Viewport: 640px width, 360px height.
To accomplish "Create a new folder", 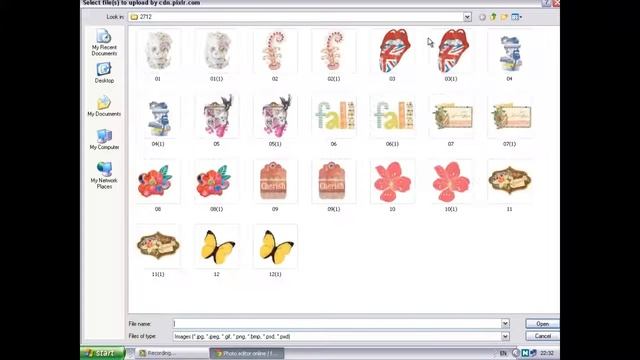I will click(504, 17).
